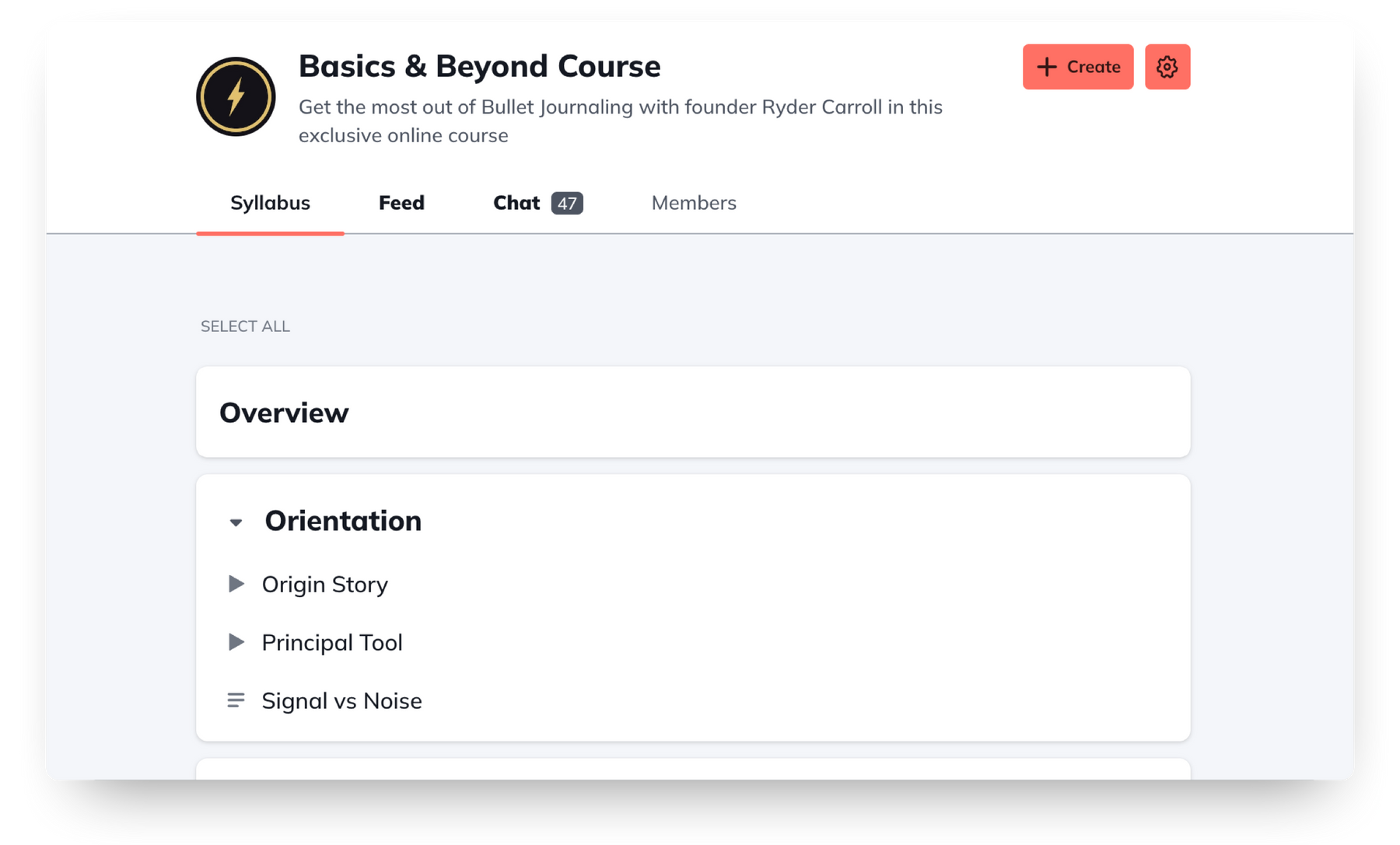Image resolution: width=1400 pixels, height=845 pixels.
Task: Open the Chat tab
Action: point(516,203)
